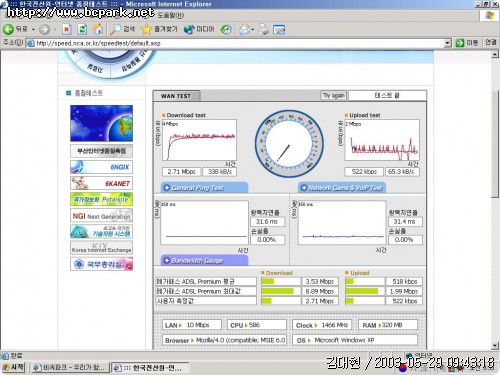Click the 1.99 Mbps maximum upload value
500x375 pixels.
pos(404,291)
